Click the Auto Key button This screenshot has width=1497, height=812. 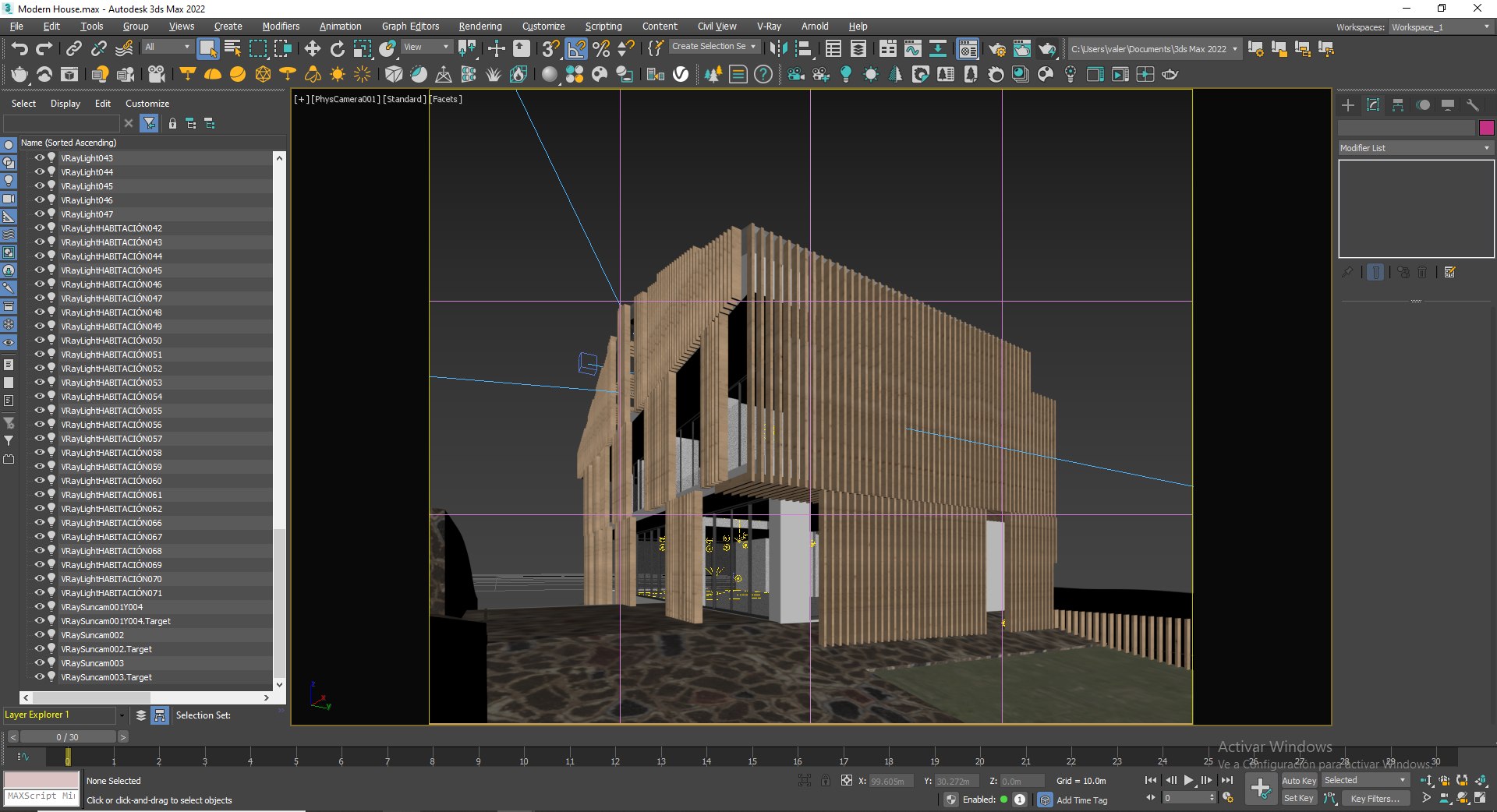(1299, 781)
